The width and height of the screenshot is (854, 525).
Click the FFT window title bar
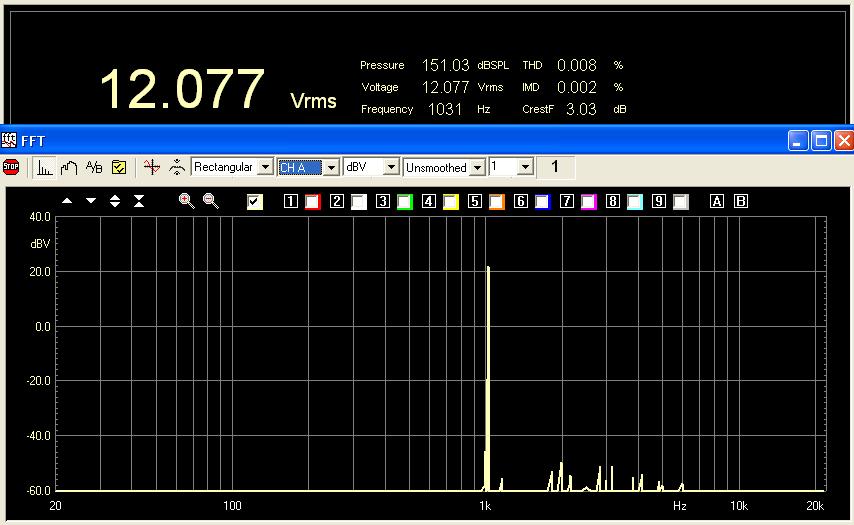tap(400, 140)
